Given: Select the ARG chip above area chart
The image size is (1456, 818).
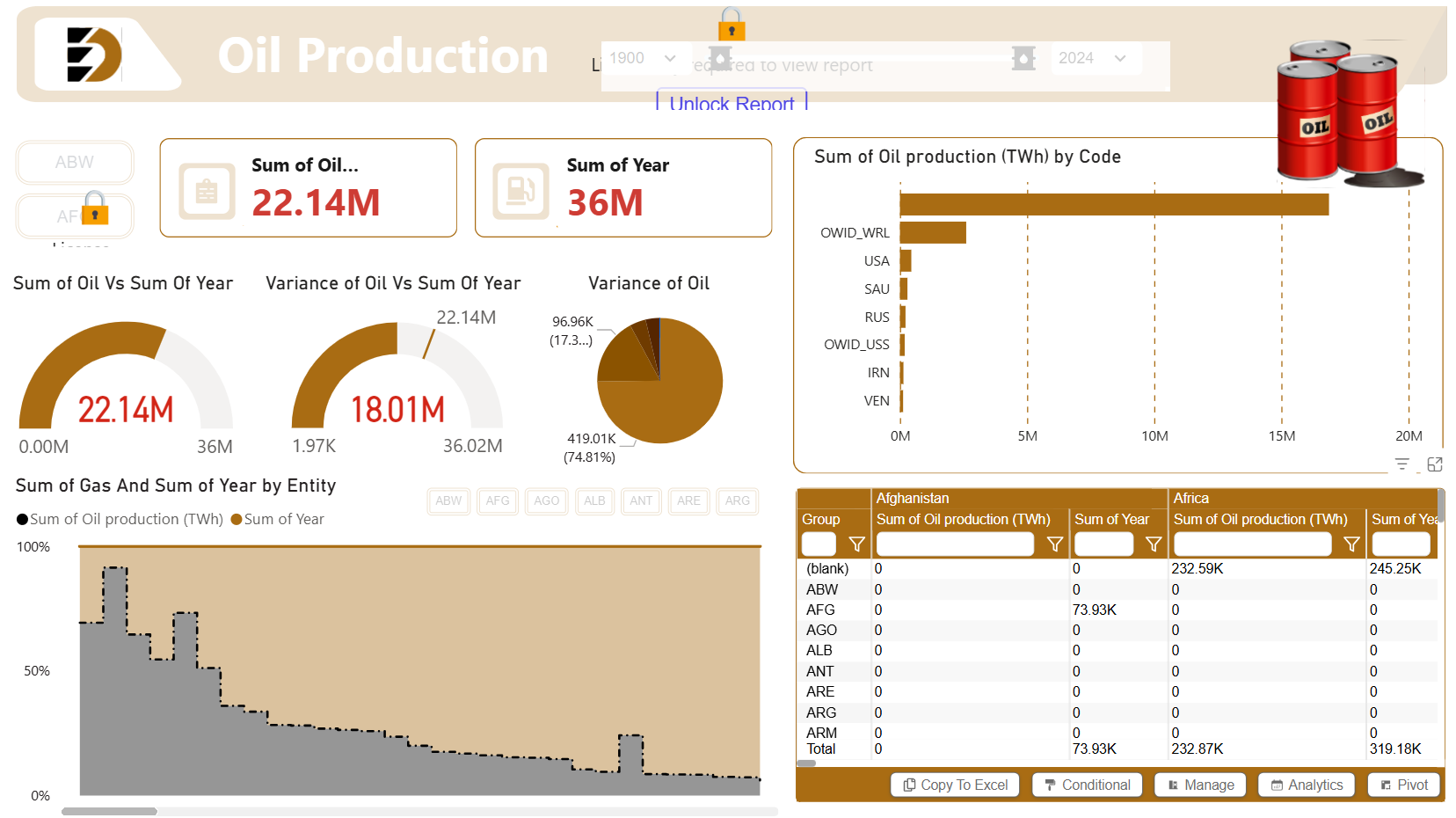Looking at the screenshot, I should pyautogui.click(x=738, y=500).
